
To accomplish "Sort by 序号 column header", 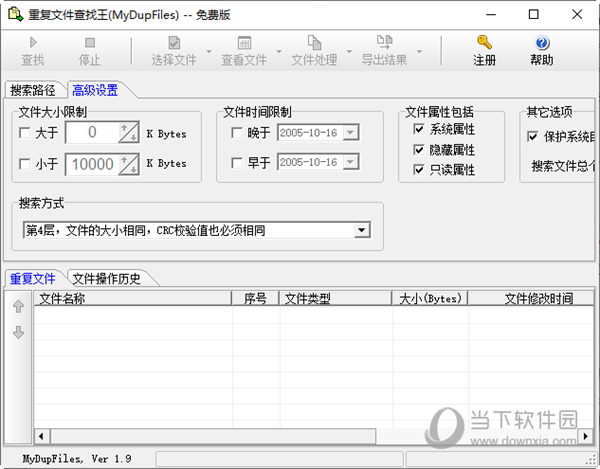I will [x=255, y=298].
